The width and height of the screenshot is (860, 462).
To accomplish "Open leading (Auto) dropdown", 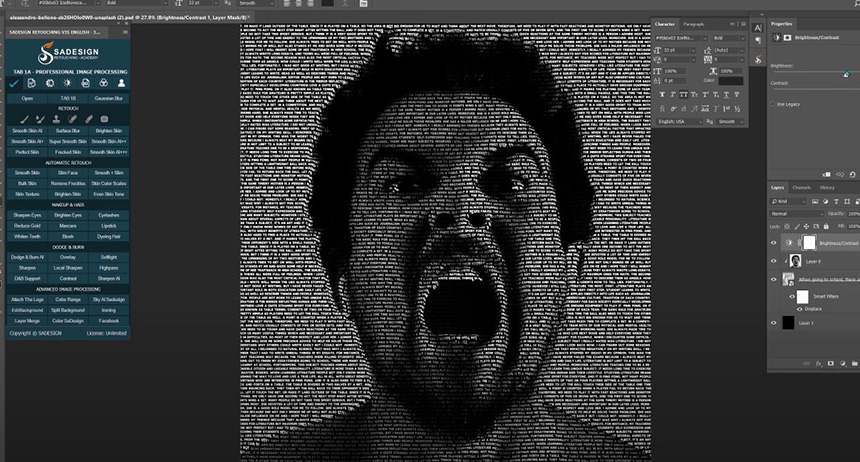I will [x=742, y=50].
